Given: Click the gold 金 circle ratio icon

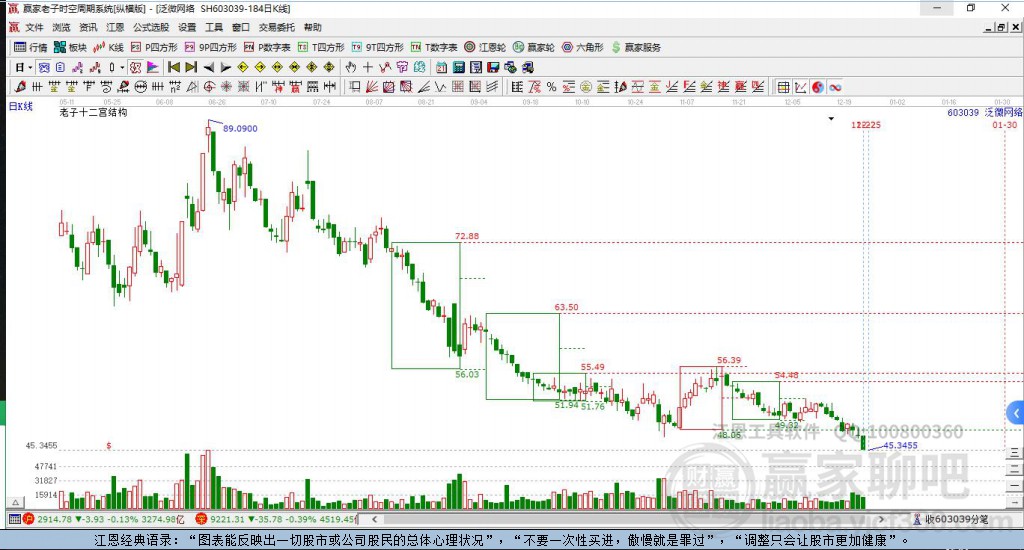Looking at the screenshot, I should 586,87.
